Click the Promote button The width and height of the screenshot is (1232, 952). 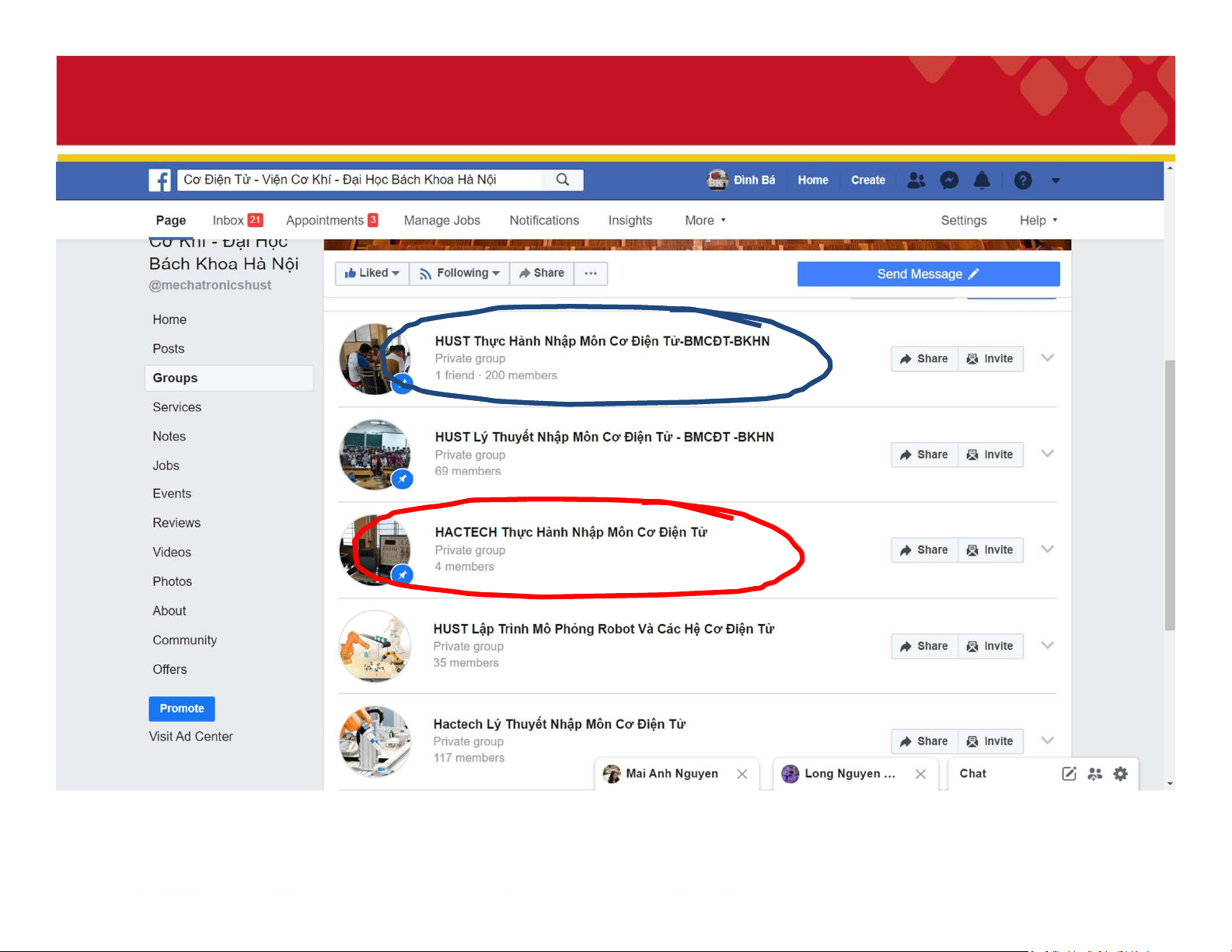(182, 709)
